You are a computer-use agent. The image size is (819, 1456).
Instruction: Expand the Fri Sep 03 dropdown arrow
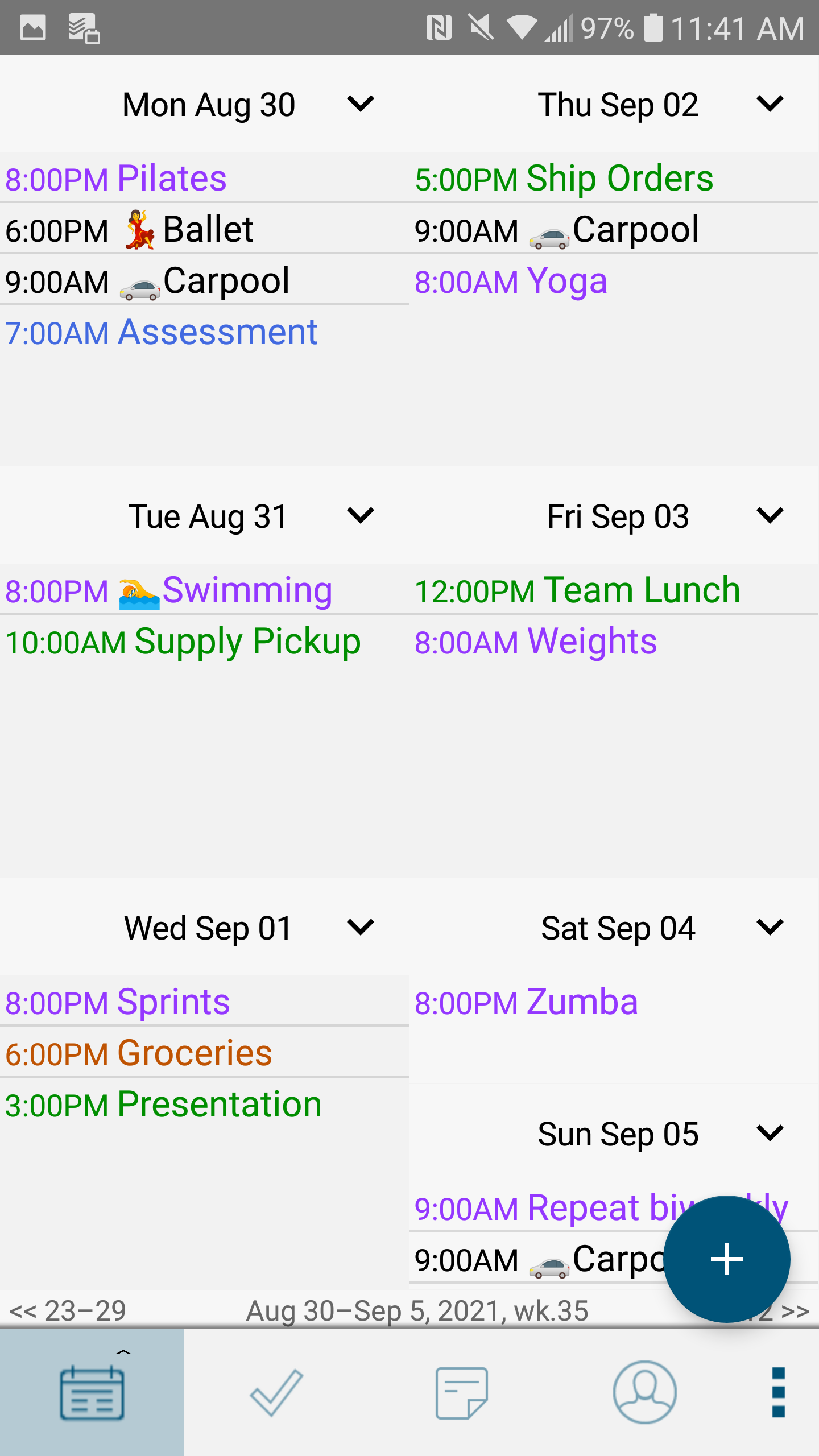click(x=770, y=516)
